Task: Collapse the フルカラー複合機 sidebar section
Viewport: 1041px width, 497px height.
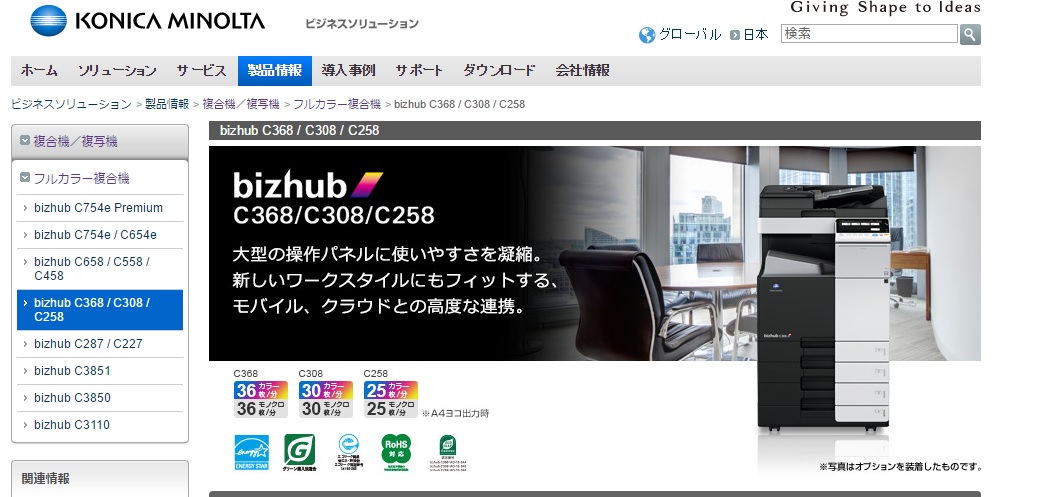Action: coord(25,178)
